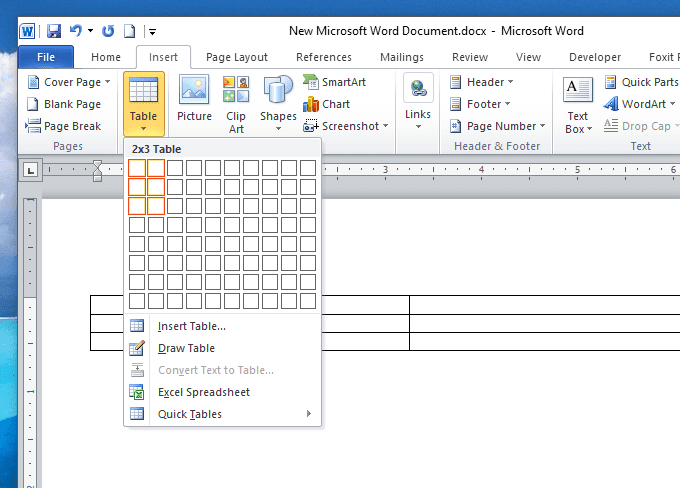Expand the Cover Page gallery
Screen dimensions: 680x488
pyautogui.click(x=69, y=82)
